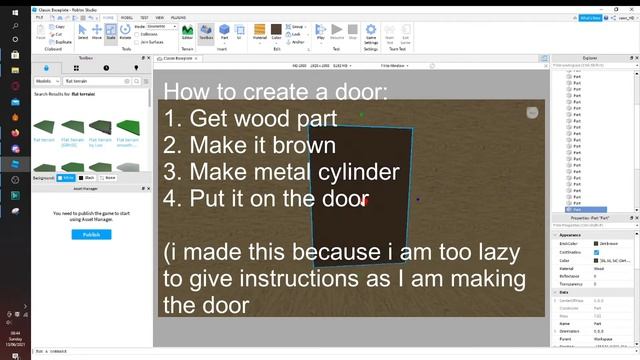
Task: Click the What's New button
Action: [x=590, y=18]
